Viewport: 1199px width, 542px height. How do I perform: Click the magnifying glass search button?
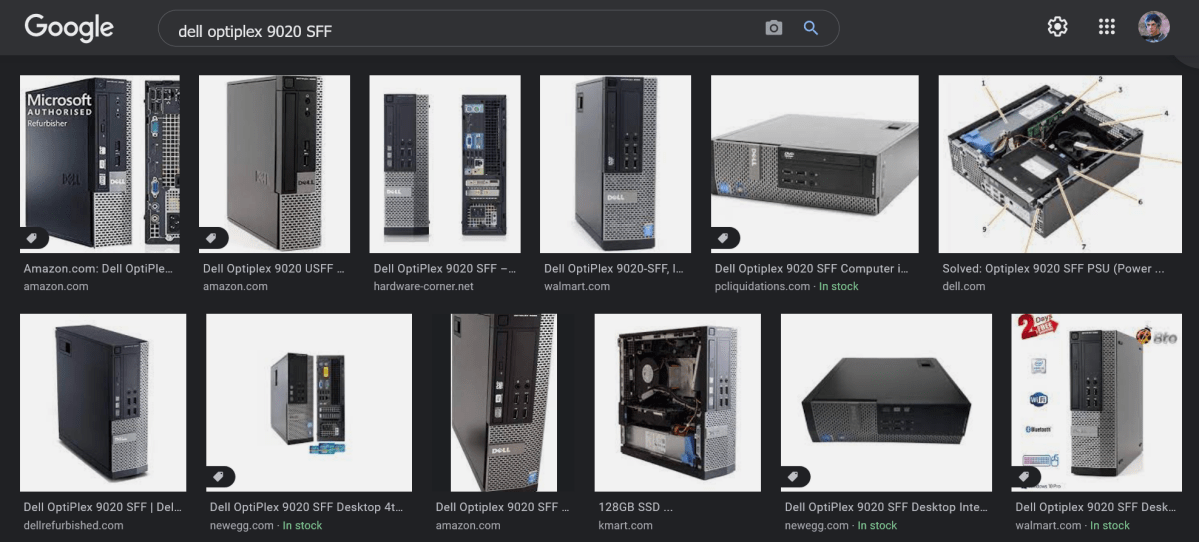pyautogui.click(x=811, y=28)
